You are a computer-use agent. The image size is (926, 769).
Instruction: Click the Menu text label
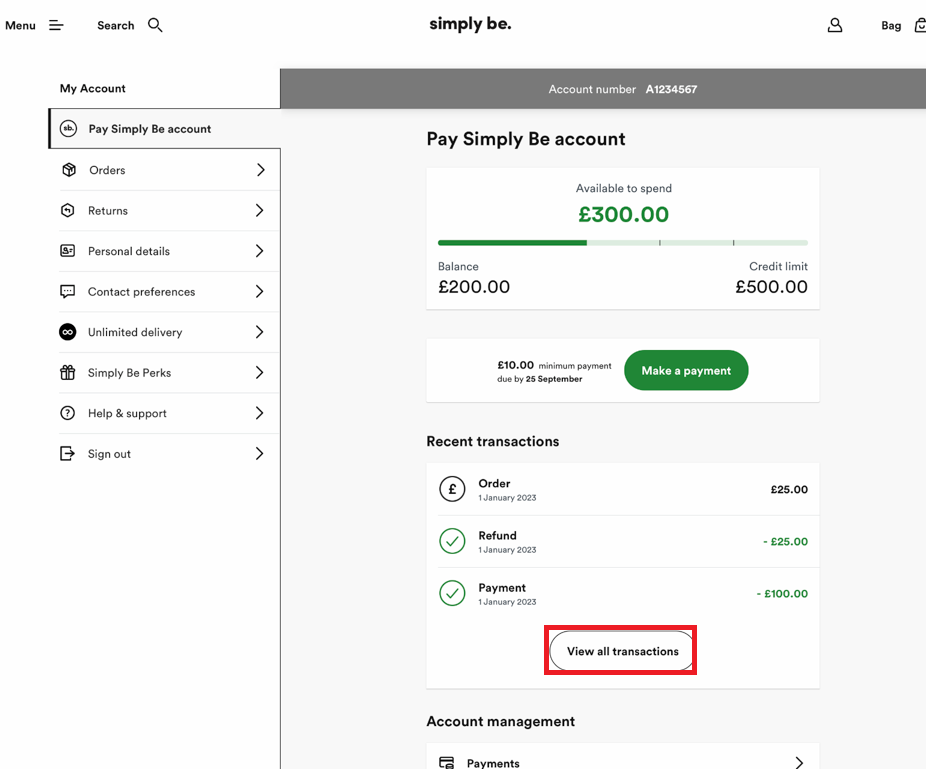20,25
